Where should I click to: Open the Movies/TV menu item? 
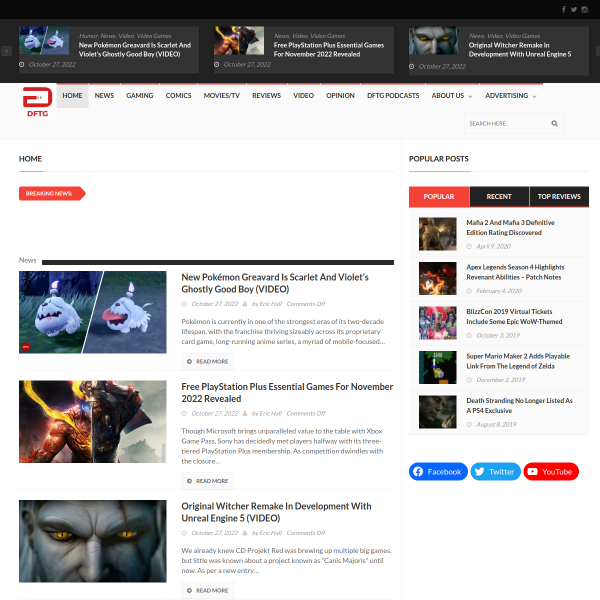(x=222, y=96)
